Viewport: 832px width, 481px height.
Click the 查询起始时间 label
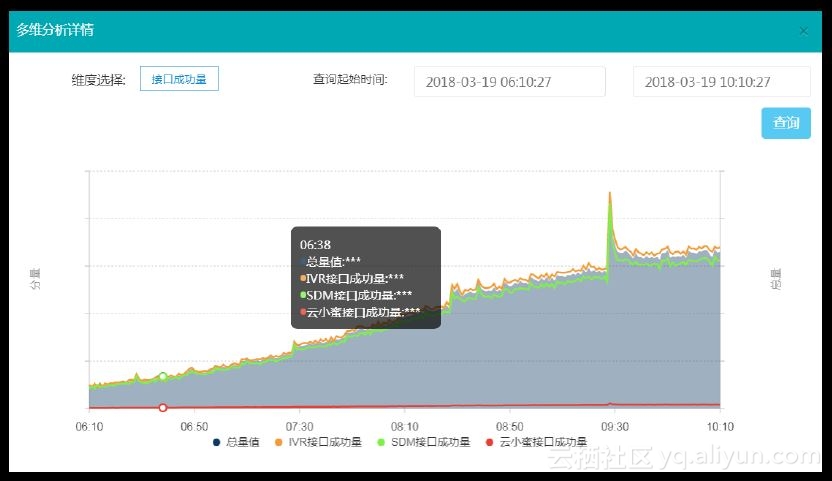pos(350,80)
